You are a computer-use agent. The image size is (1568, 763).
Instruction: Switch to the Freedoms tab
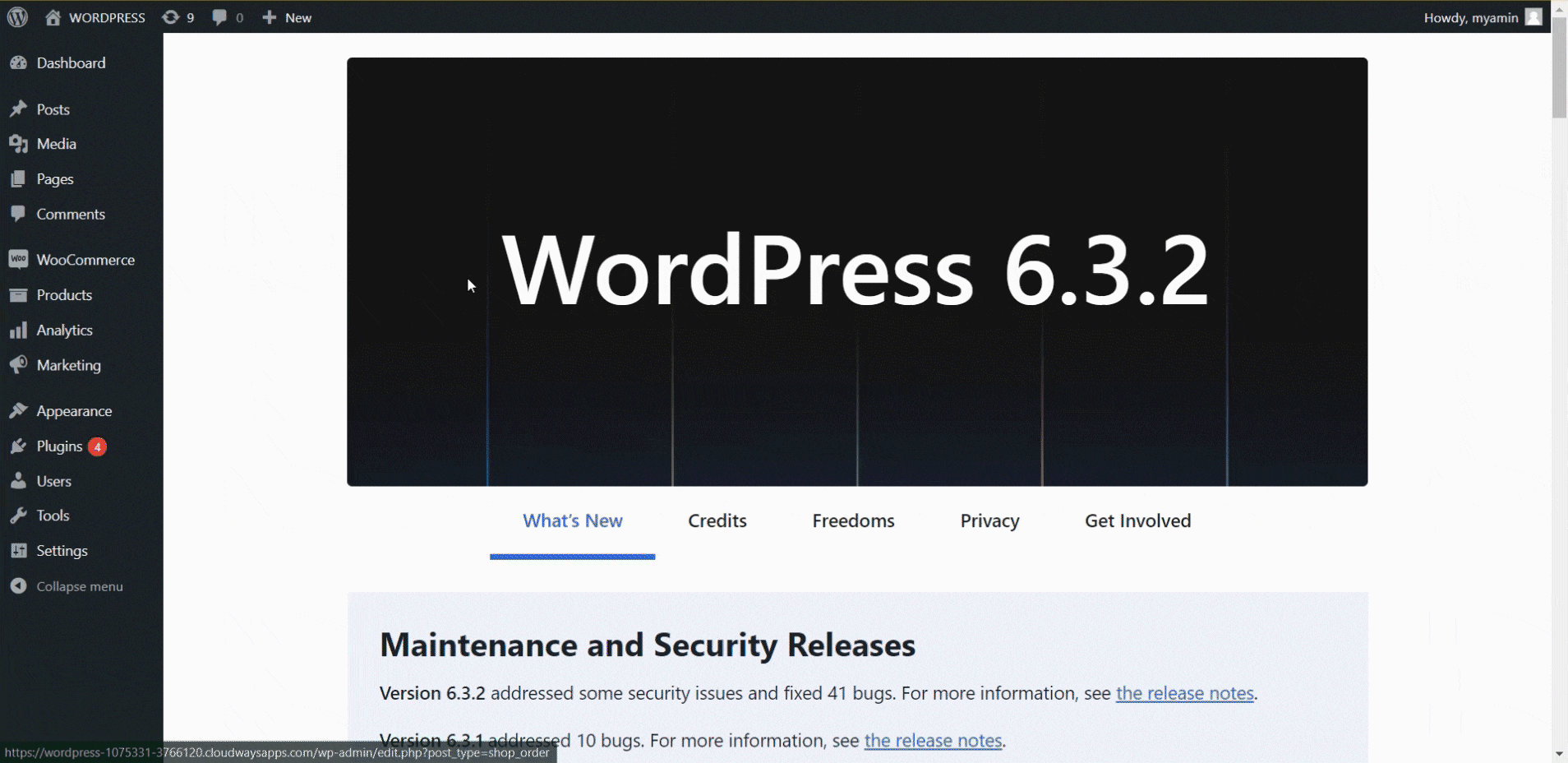[x=853, y=521]
